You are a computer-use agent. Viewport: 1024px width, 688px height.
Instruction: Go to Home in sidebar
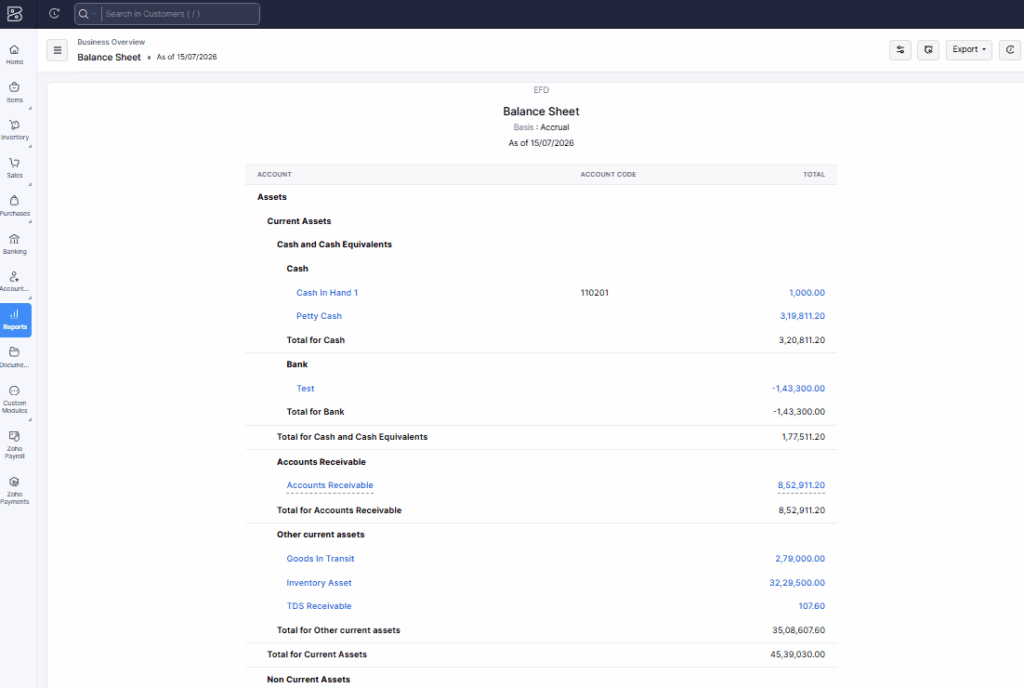pyautogui.click(x=14, y=55)
